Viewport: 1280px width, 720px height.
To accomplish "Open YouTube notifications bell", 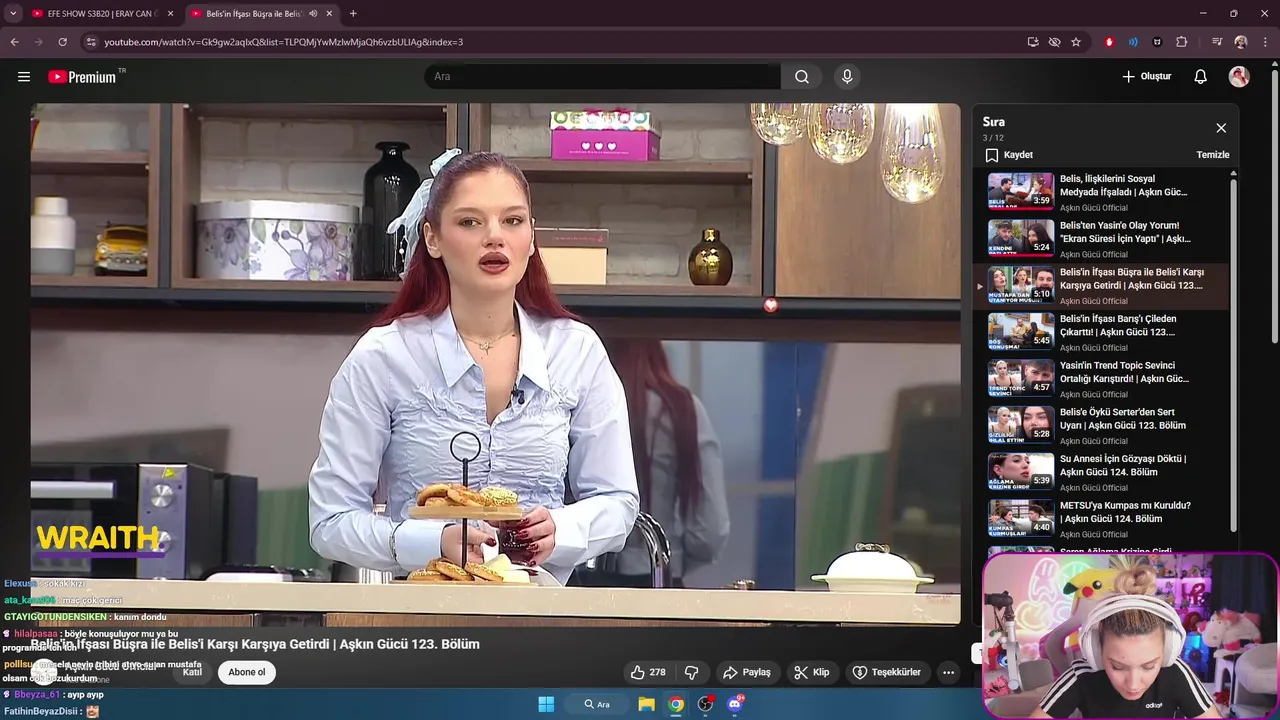I will click(x=1201, y=76).
